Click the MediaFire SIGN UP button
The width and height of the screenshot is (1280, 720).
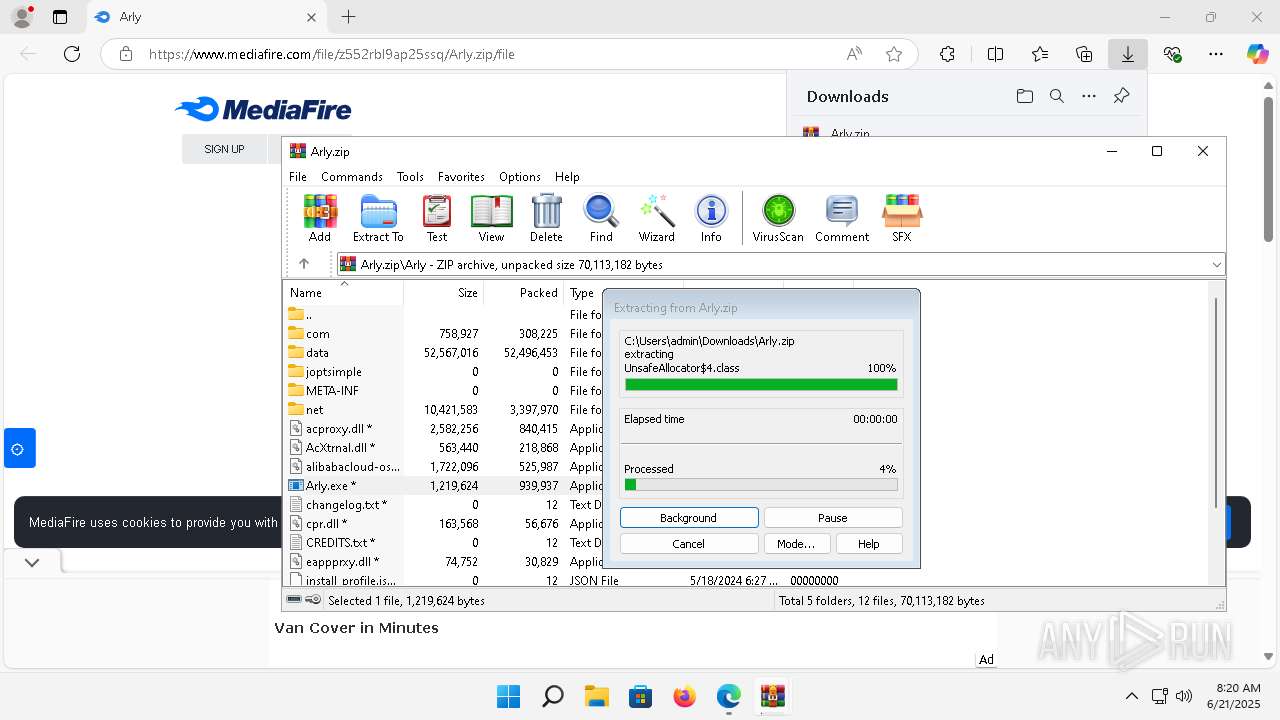pos(224,149)
